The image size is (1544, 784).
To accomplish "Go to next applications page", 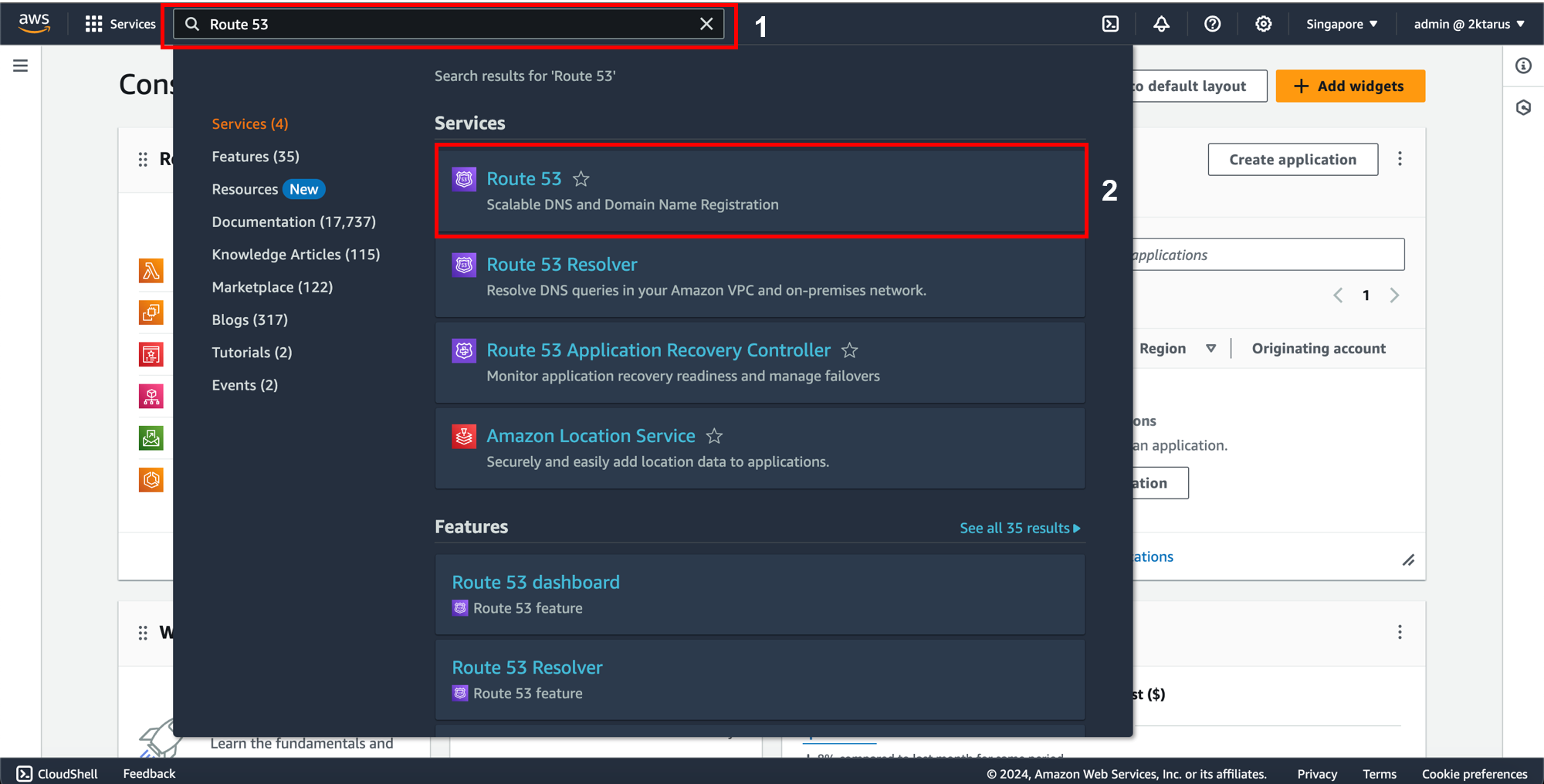I will [1394, 296].
